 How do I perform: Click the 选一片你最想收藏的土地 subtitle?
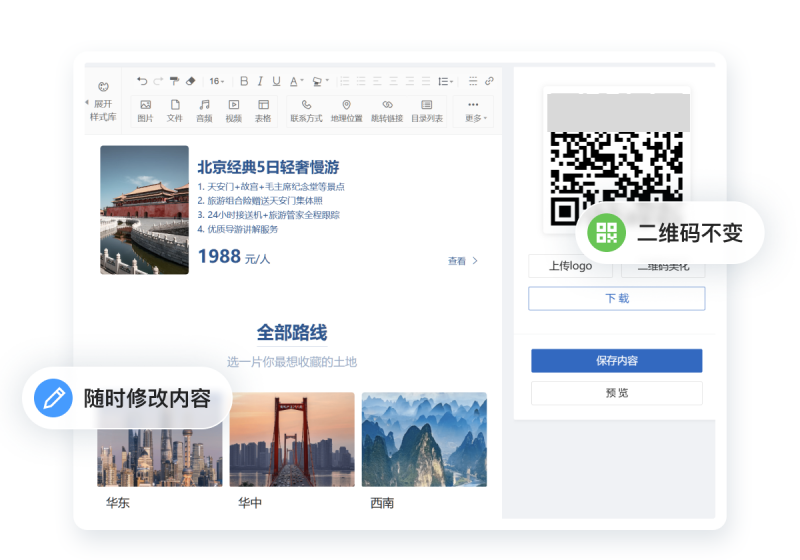click(292, 362)
